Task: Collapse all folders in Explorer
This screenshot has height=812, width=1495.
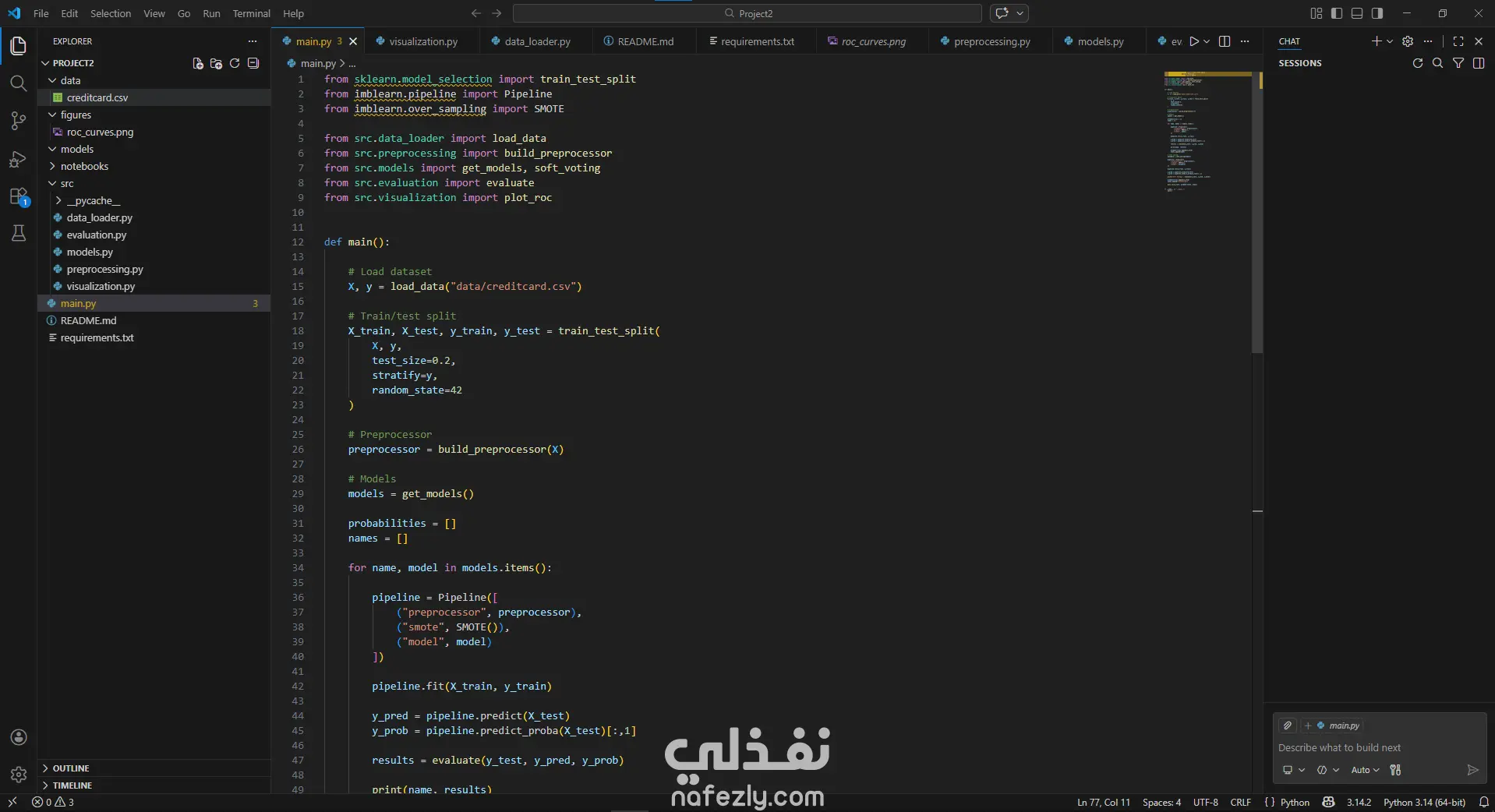Action: coord(253,63)
